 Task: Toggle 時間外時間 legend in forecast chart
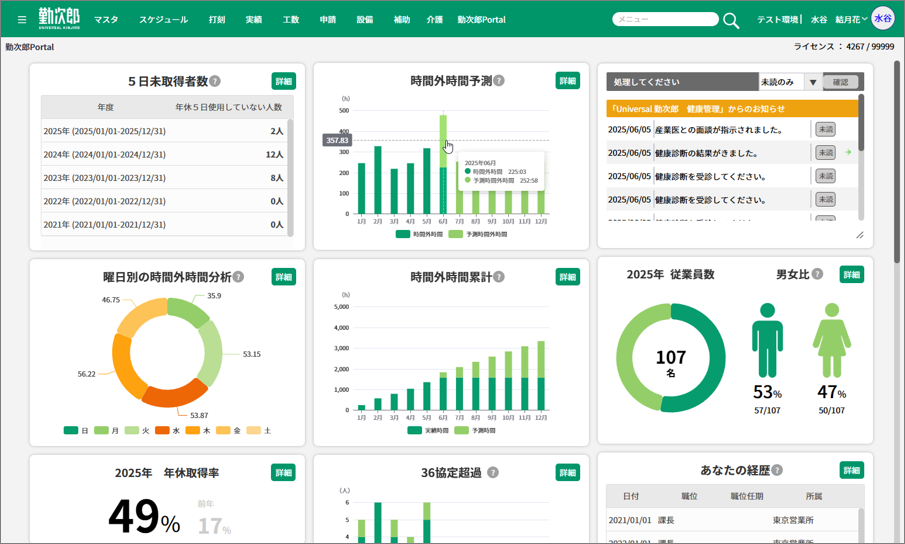419,234
